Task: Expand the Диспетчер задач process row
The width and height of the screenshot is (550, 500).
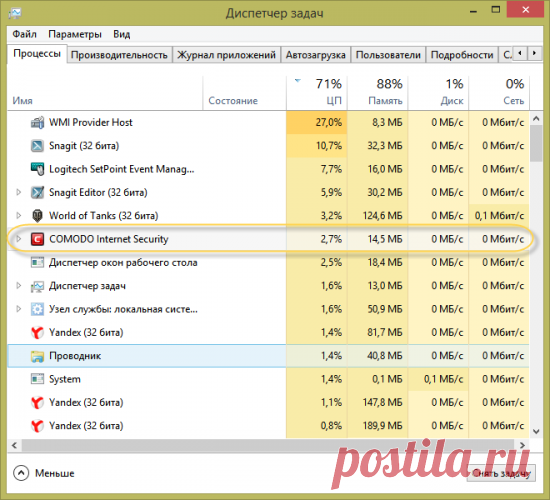Action: [19, 286]
